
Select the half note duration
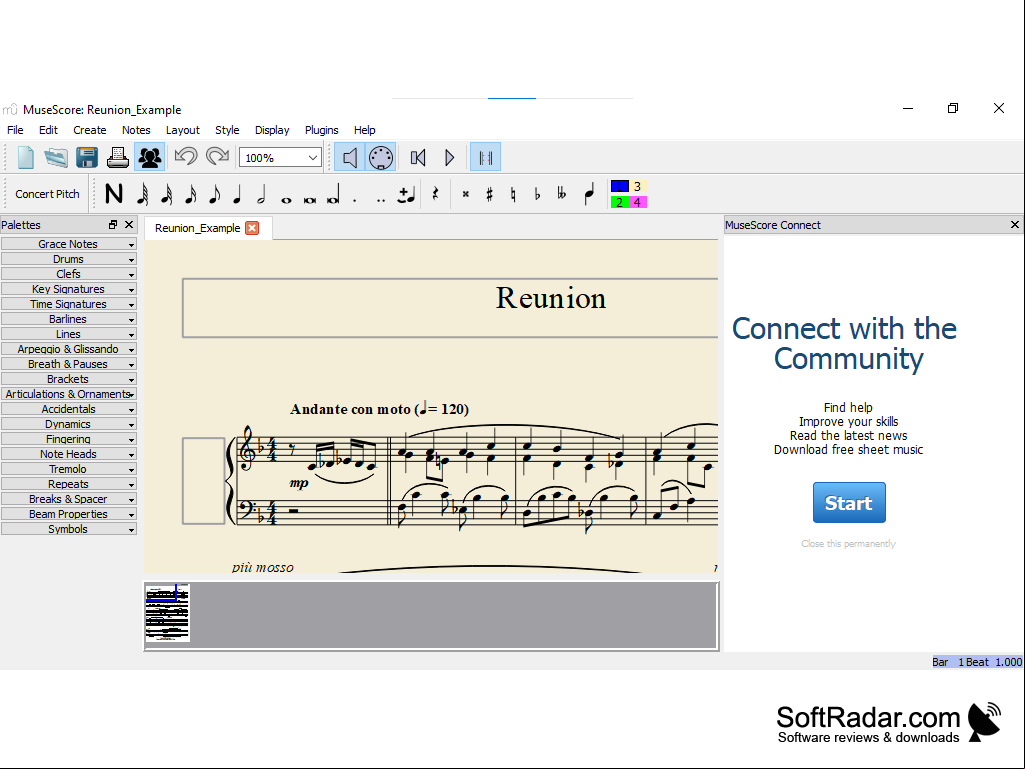click(x=261, y=194)
